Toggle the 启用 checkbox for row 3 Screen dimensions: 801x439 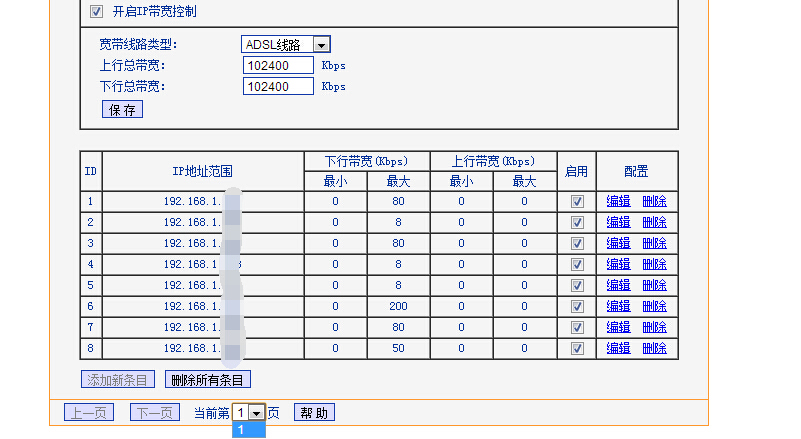[577, 243]
